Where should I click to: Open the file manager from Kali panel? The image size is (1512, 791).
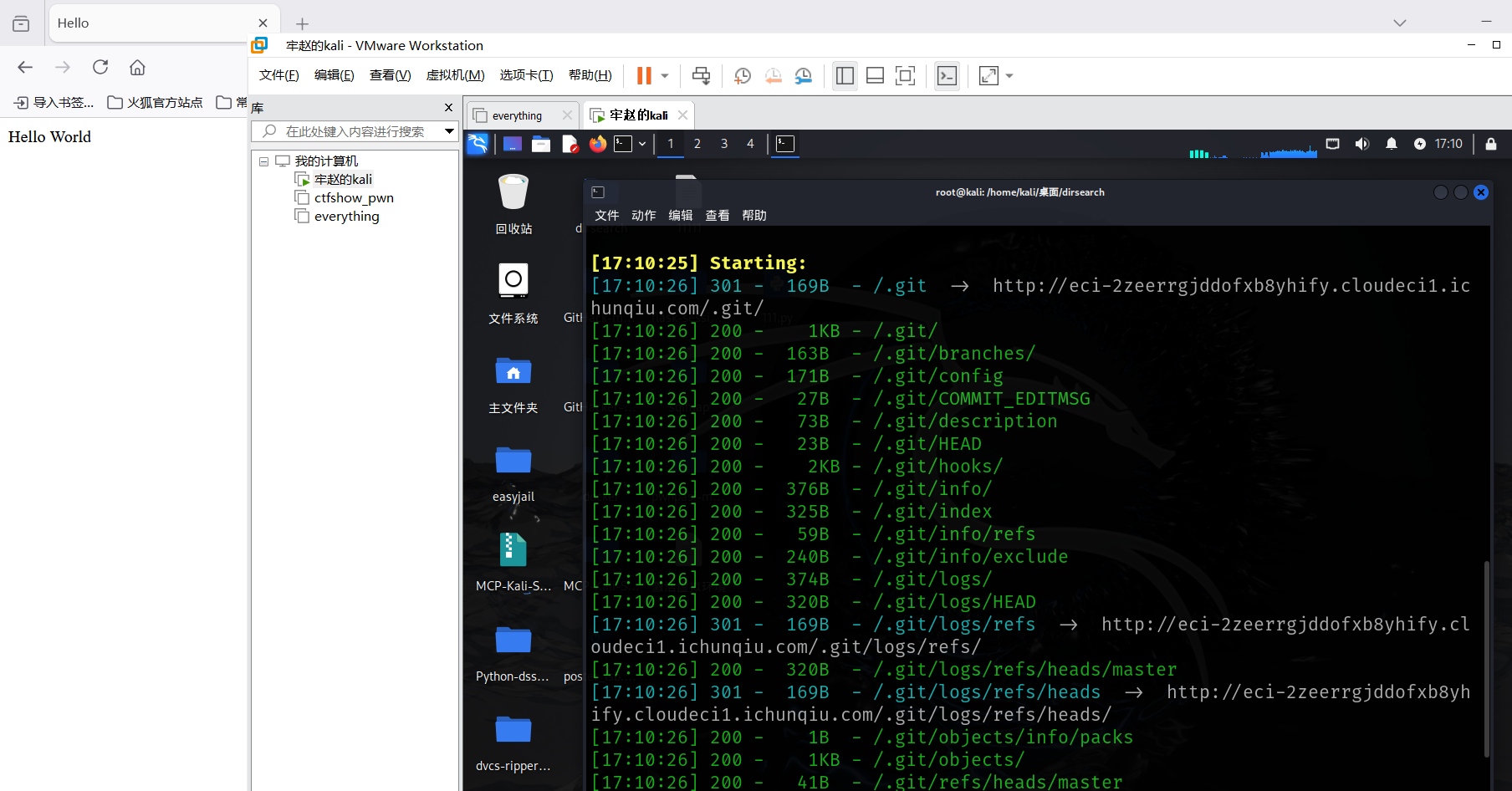541,144
